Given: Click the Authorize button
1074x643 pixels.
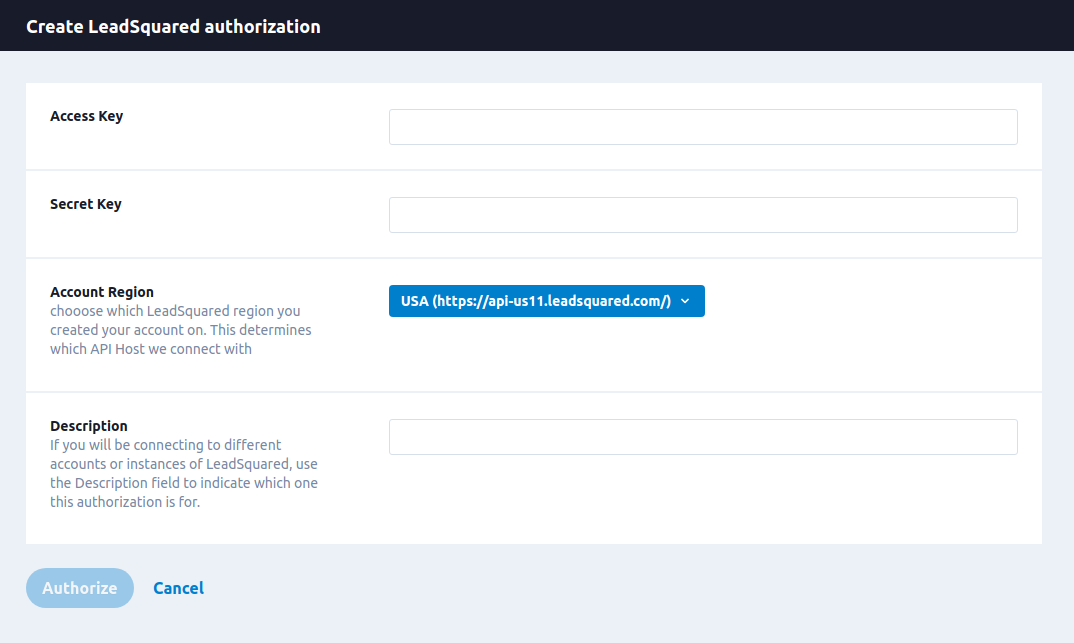Looking at the screenshot, I should coord(79,588).
